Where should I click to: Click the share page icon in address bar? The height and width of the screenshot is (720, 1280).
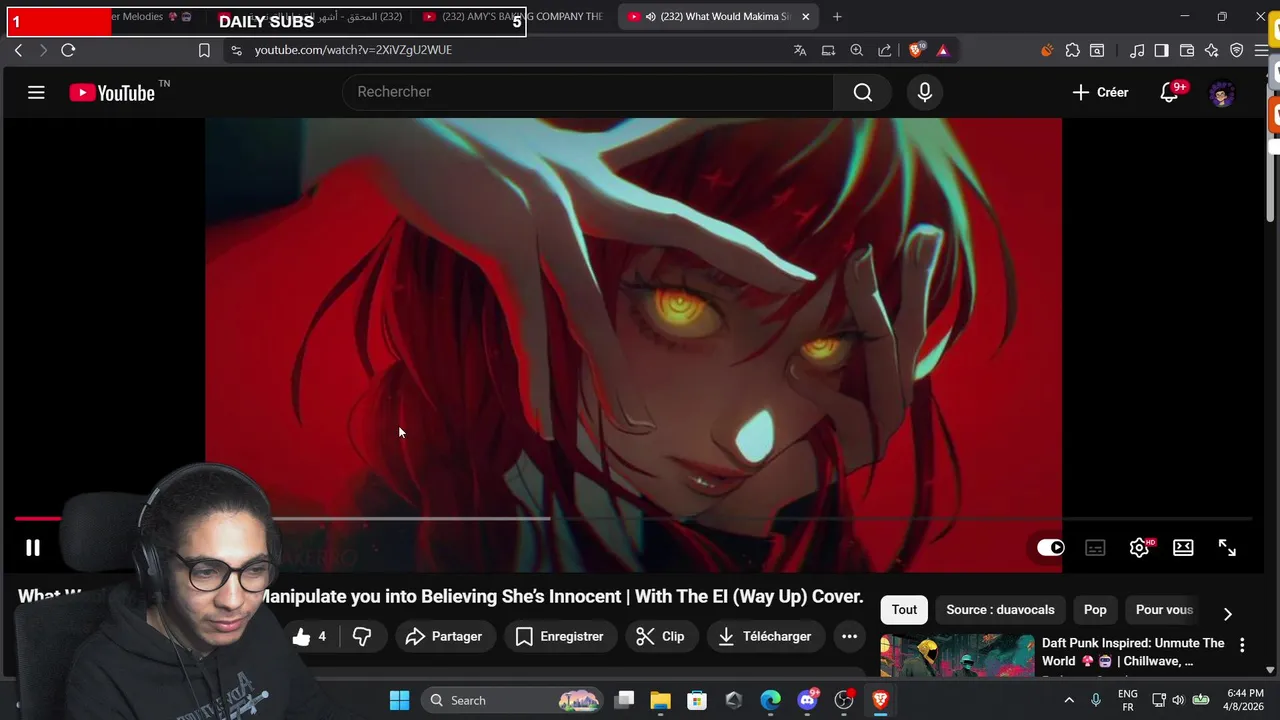[885, 50]
